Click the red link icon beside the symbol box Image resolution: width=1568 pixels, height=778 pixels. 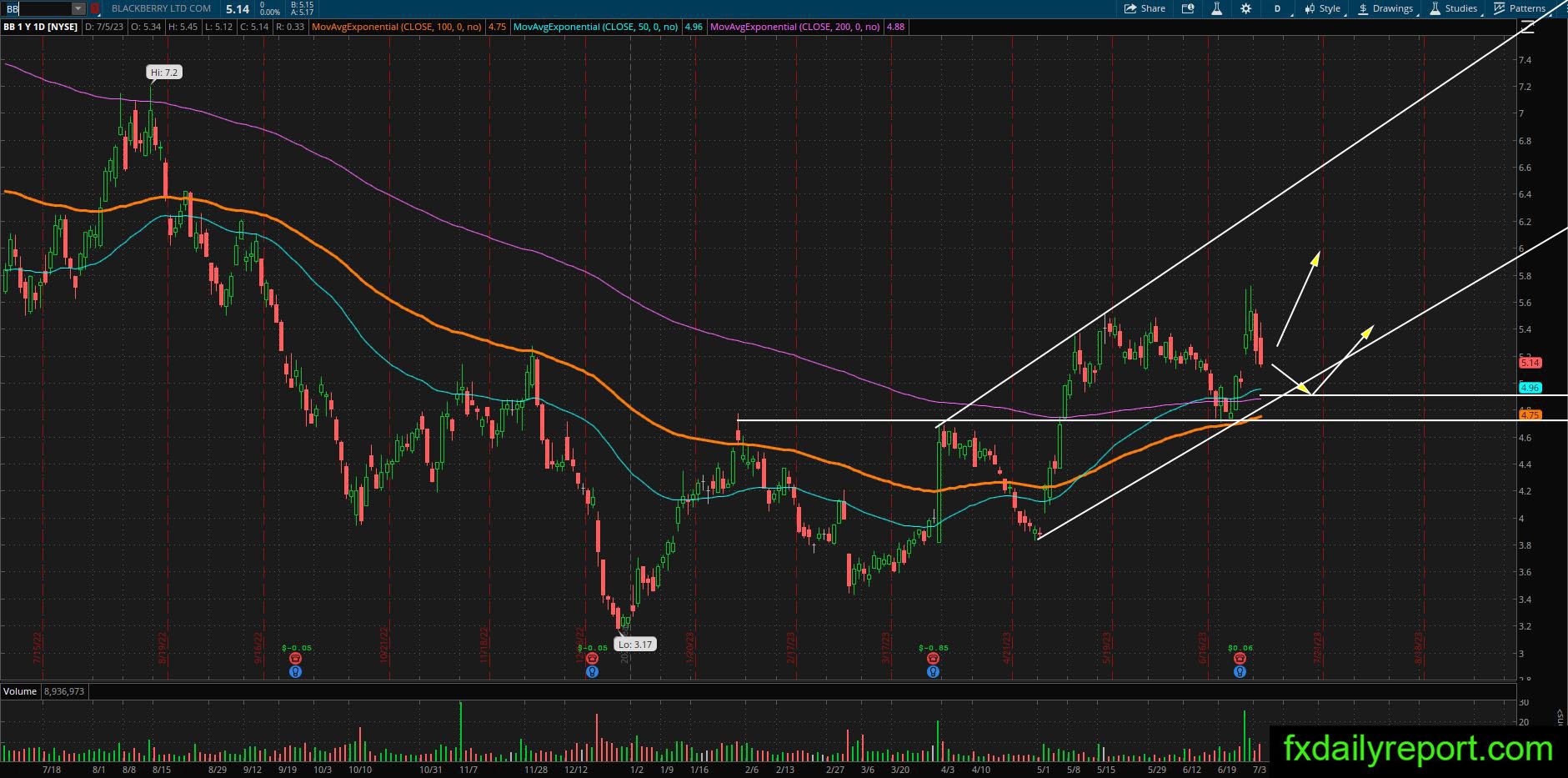[x=94, y=8]
